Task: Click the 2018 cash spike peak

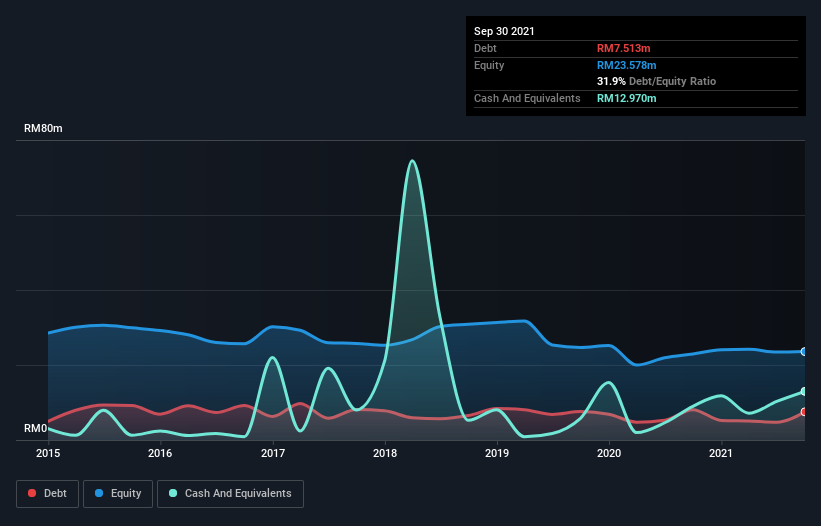Action: click(413, 161)
